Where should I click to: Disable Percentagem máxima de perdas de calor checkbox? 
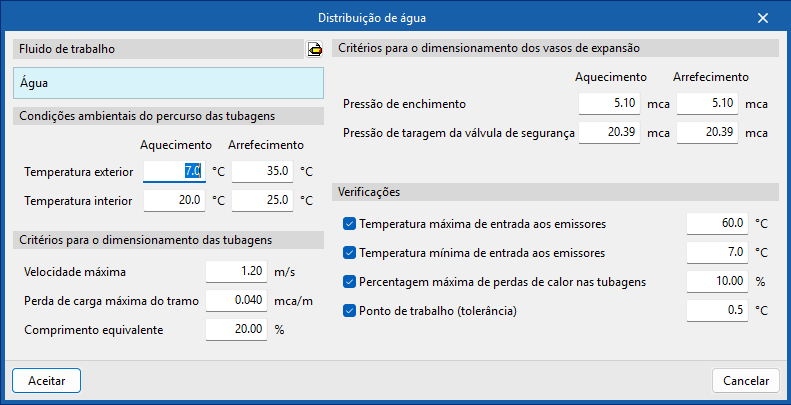click(349, 282)
